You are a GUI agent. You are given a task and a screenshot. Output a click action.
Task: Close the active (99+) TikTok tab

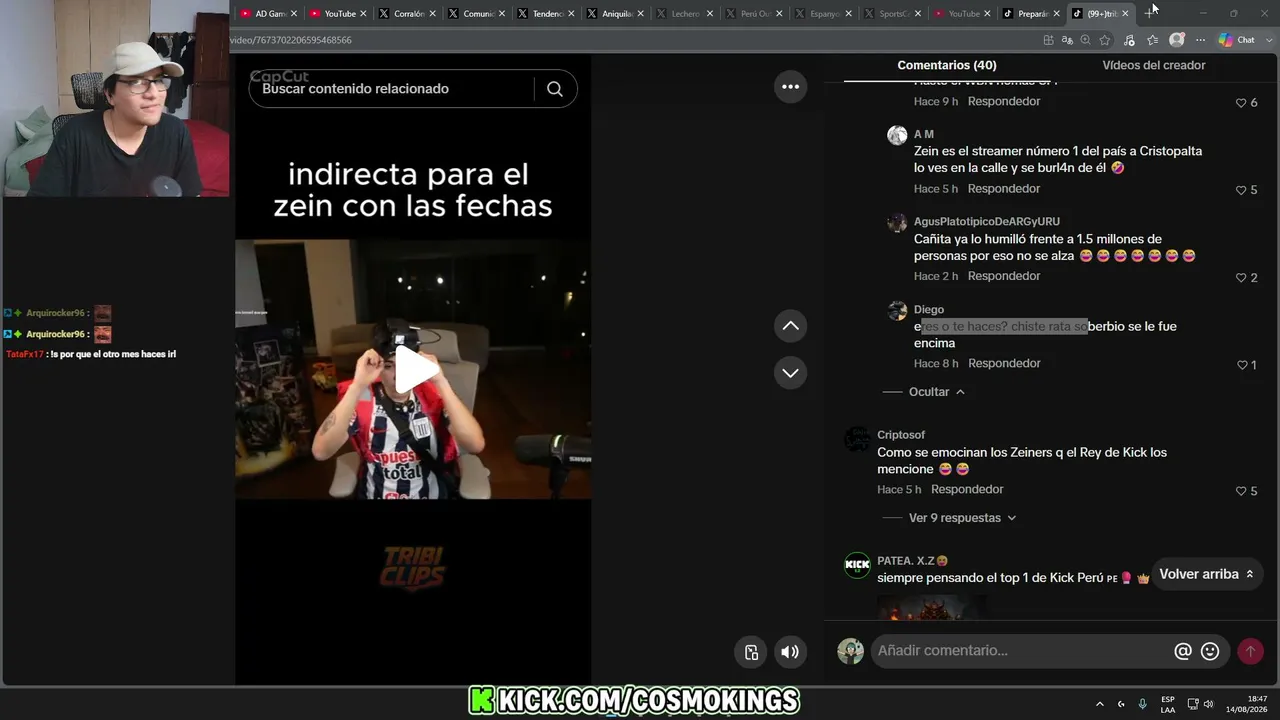pos(1125,14)
